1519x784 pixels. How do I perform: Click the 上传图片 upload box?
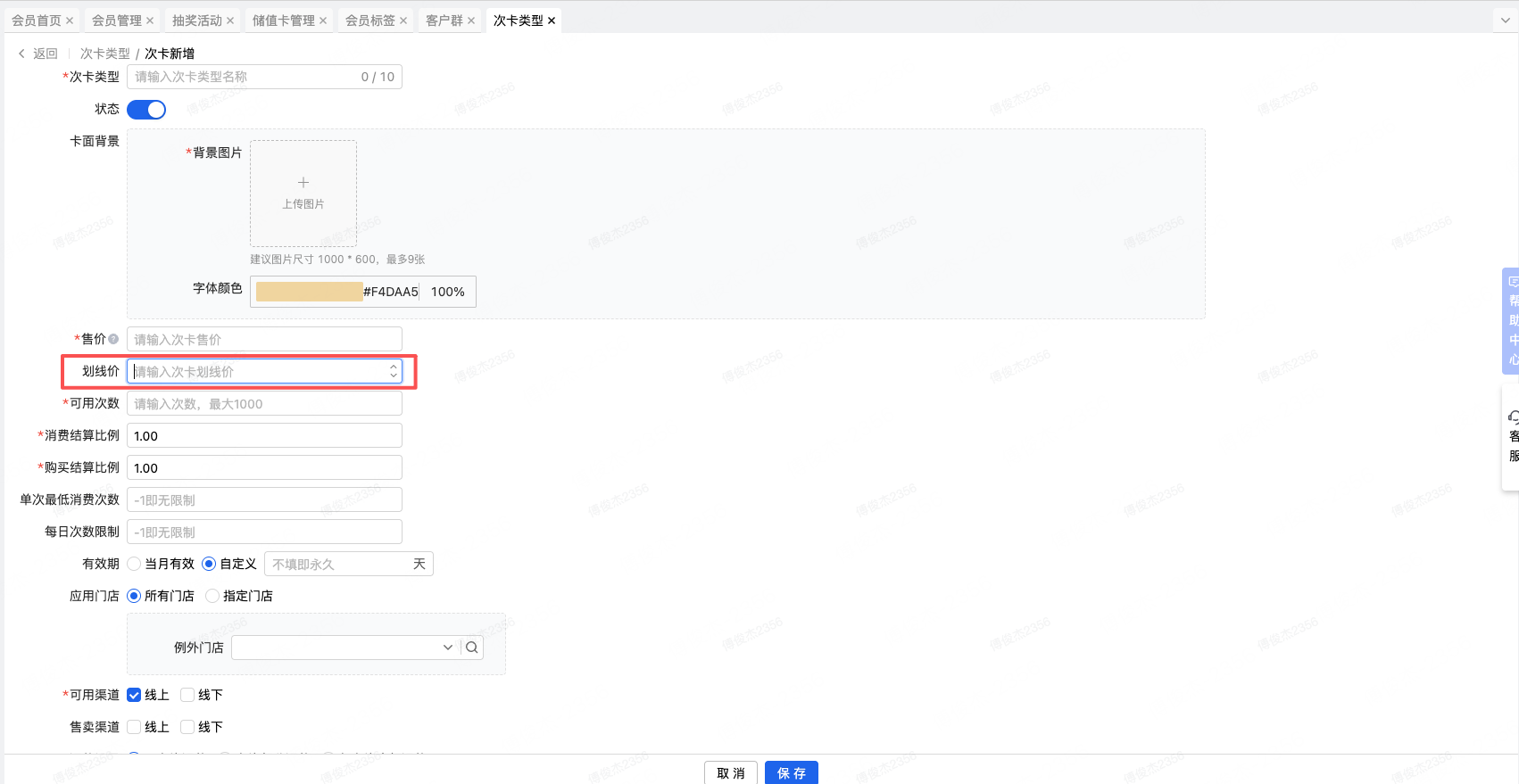pyautogui.click(x=303, y=194)
